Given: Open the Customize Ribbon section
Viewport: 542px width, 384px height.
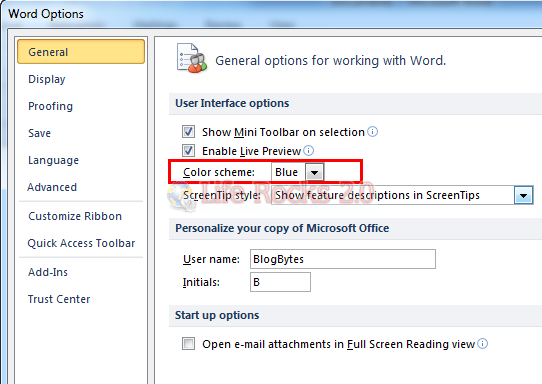Looking at the screenshot, I should point(75,216).
